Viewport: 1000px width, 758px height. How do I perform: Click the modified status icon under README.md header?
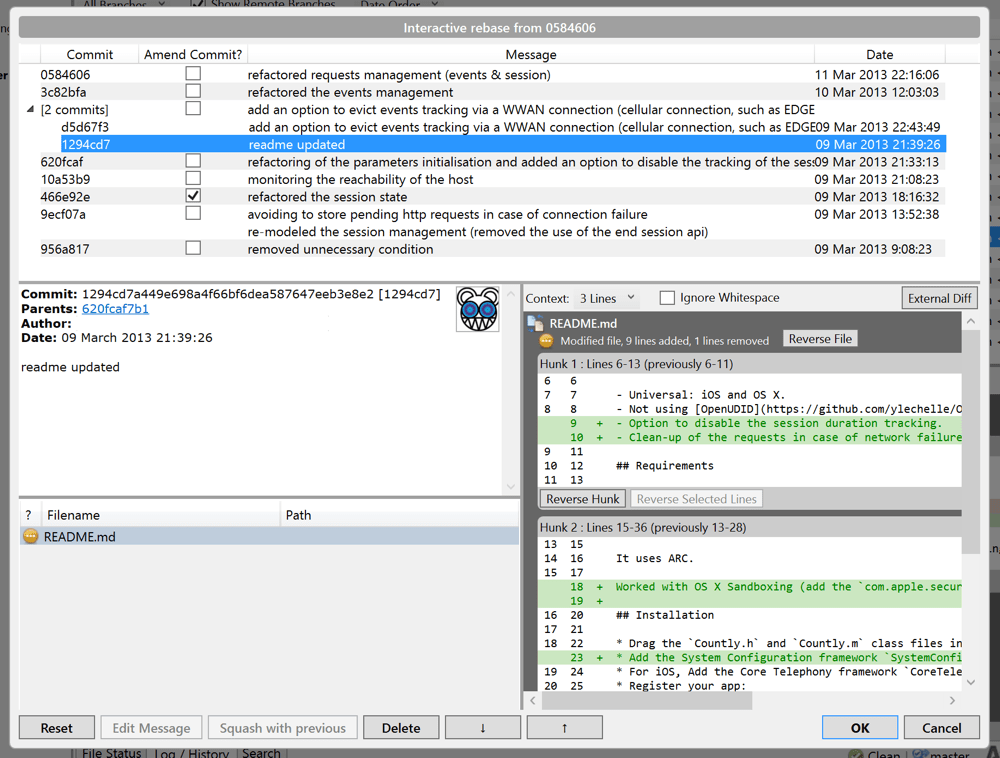547,340
